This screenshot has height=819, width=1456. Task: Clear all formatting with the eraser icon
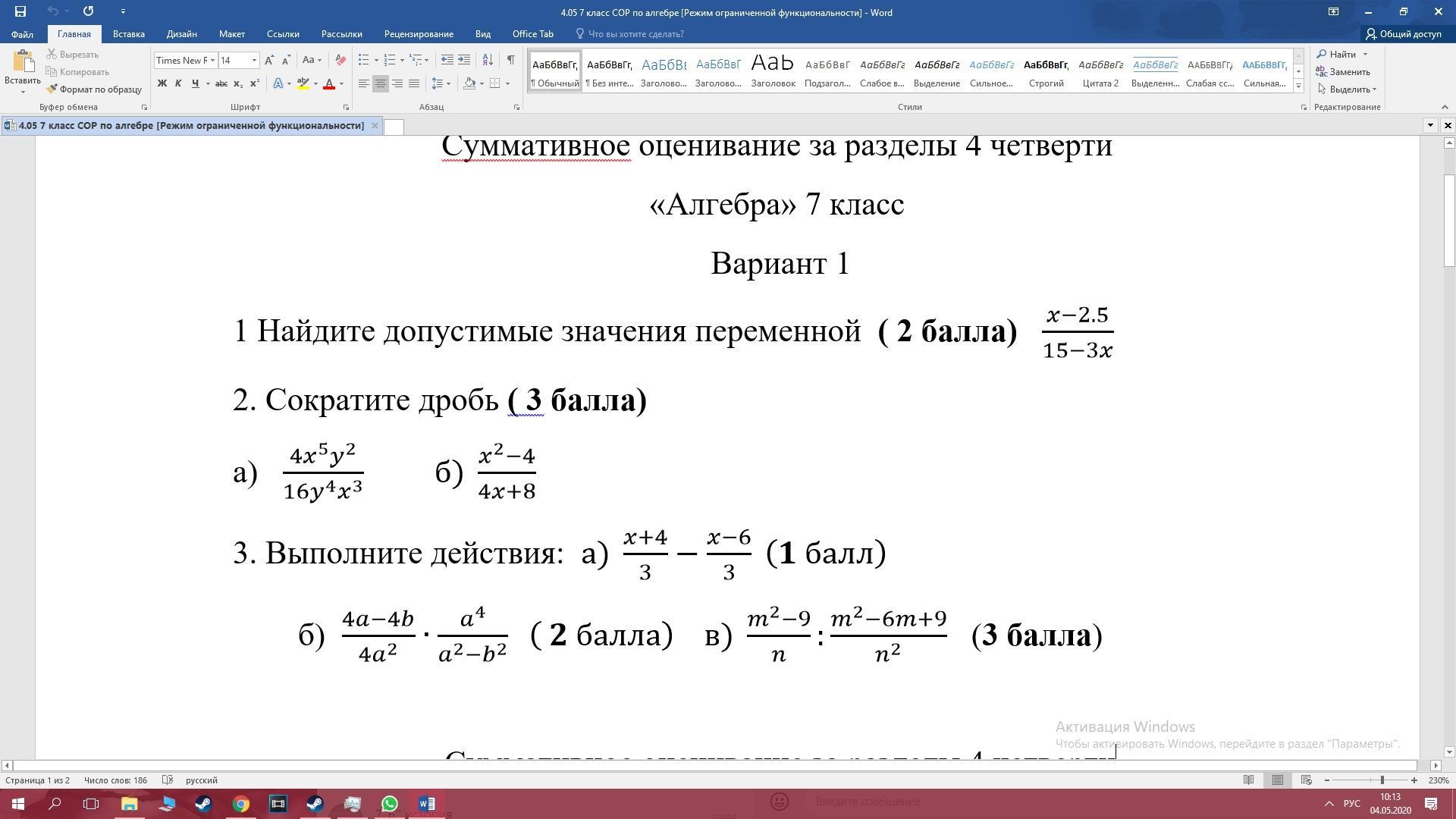pos(340,60)
